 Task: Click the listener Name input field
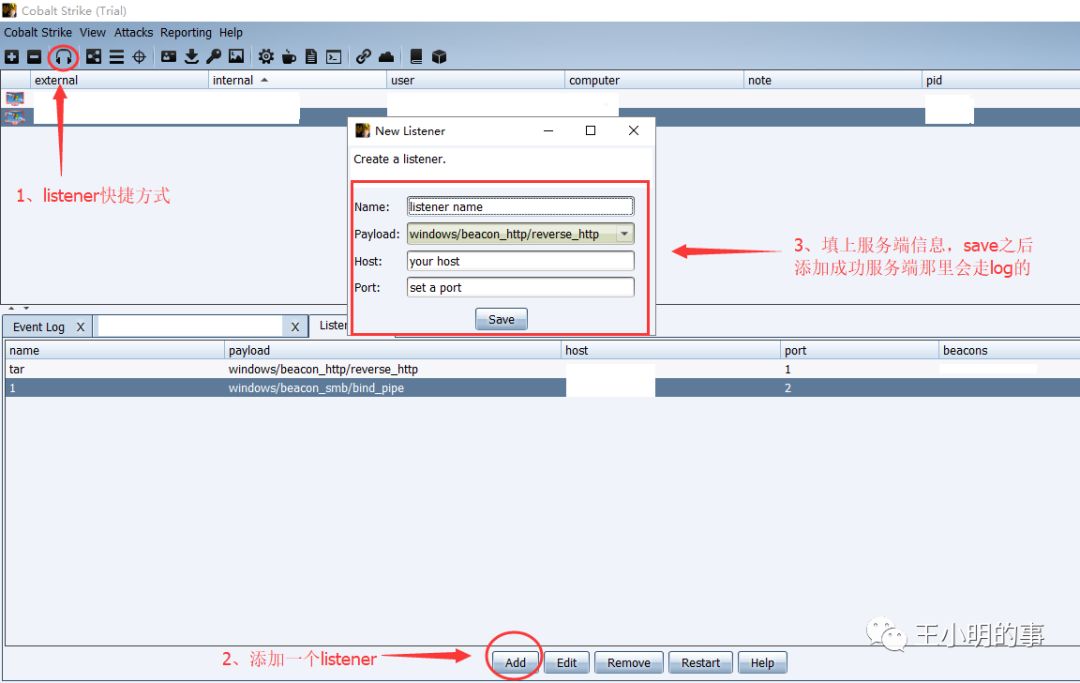coord(521,207)
